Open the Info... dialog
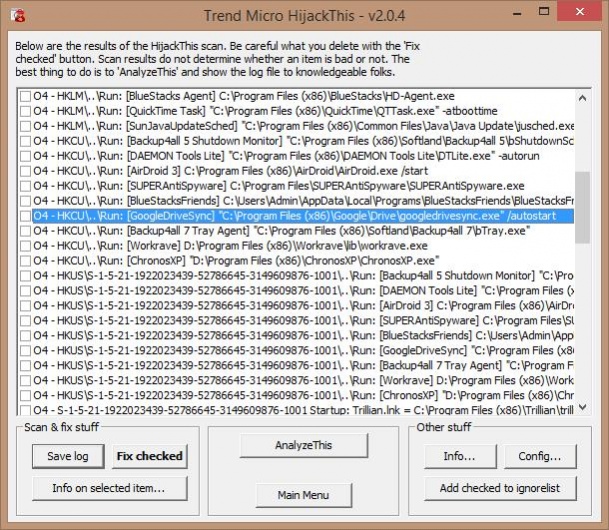 tap(460, 456)
